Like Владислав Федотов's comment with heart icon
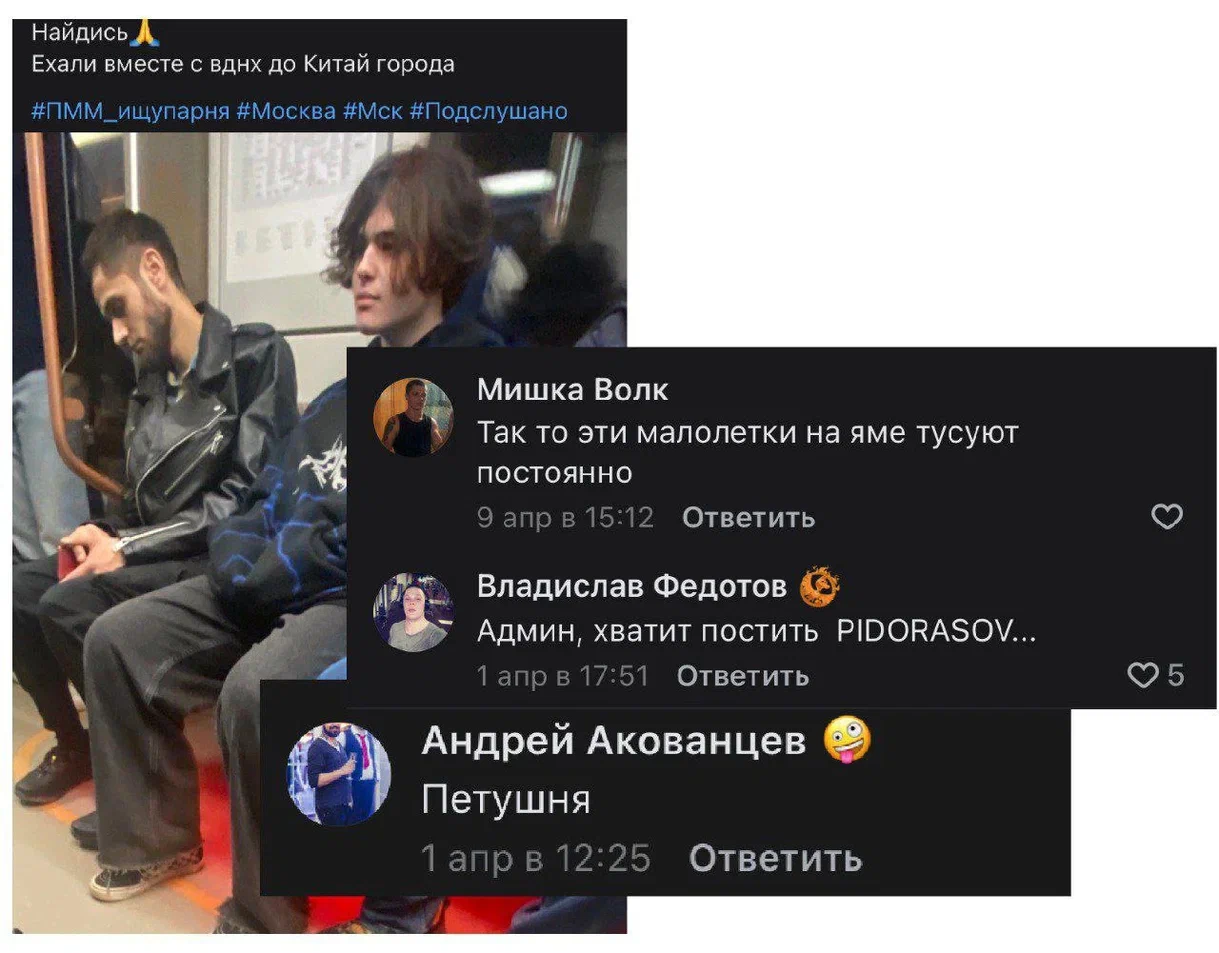This screenshot has width=1219, height=953. point(1142,677)
